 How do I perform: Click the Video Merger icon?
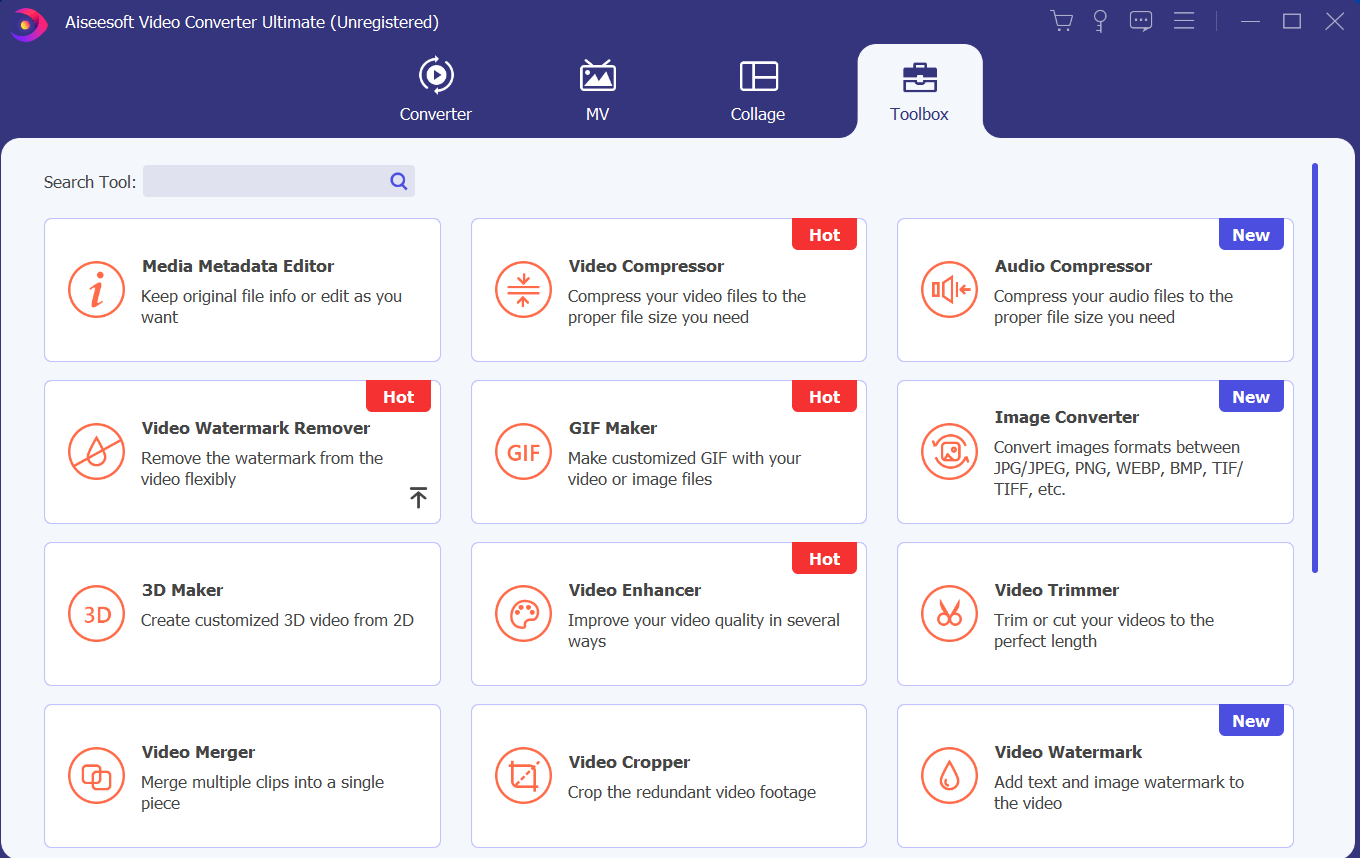[97, 776]
